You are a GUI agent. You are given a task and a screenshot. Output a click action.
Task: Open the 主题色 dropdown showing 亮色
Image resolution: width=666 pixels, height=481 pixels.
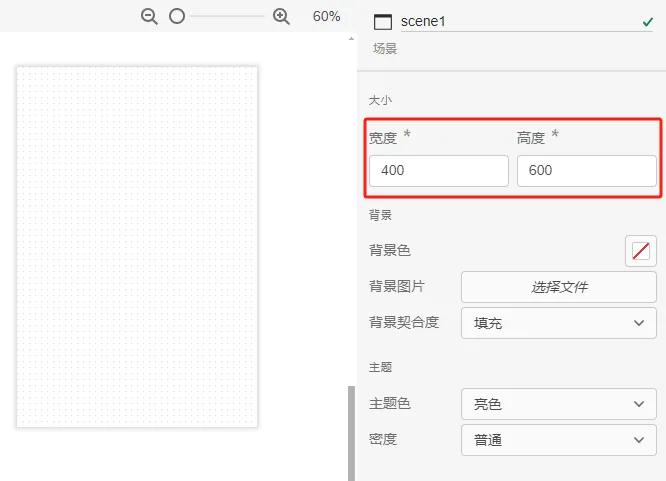(559, 404)
